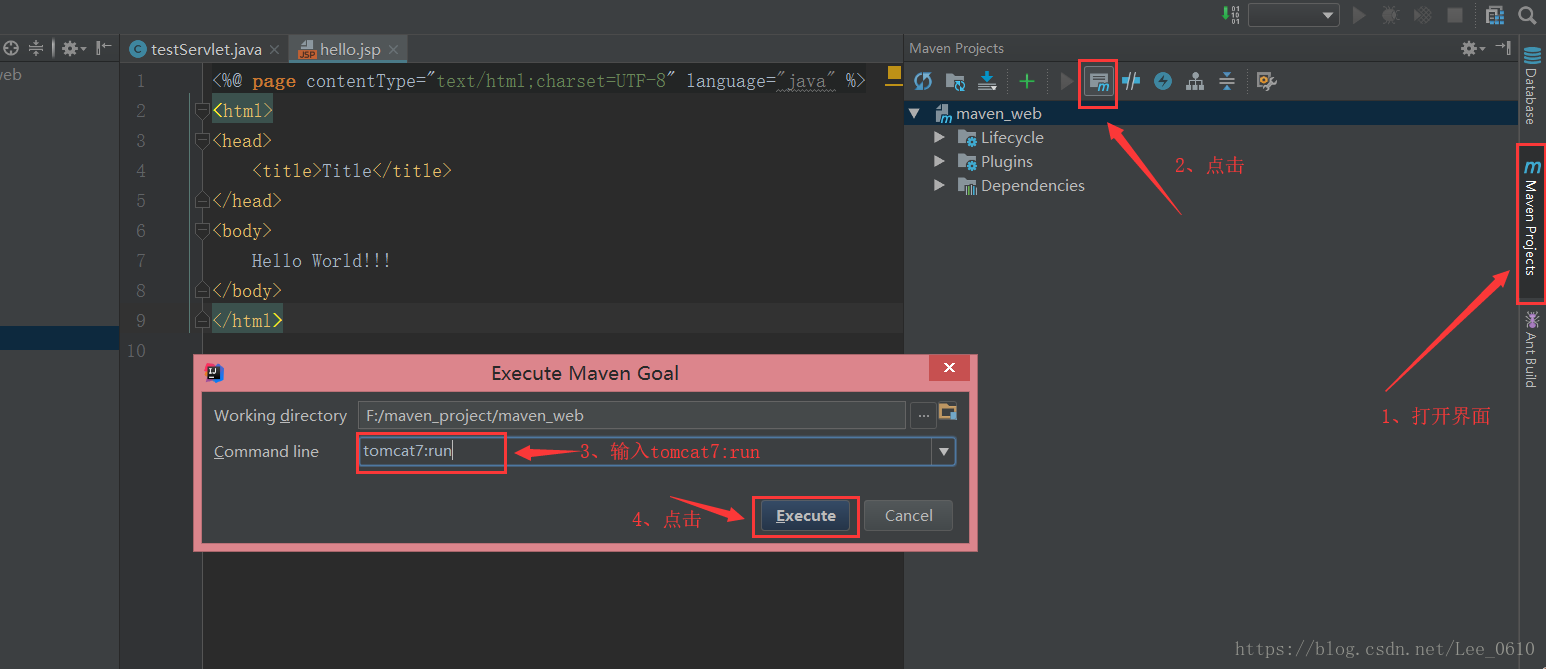Viewport: 1546px width, 669px height.
Task: Click Download Sources and Documentation icon
Action: coord(987,81)
